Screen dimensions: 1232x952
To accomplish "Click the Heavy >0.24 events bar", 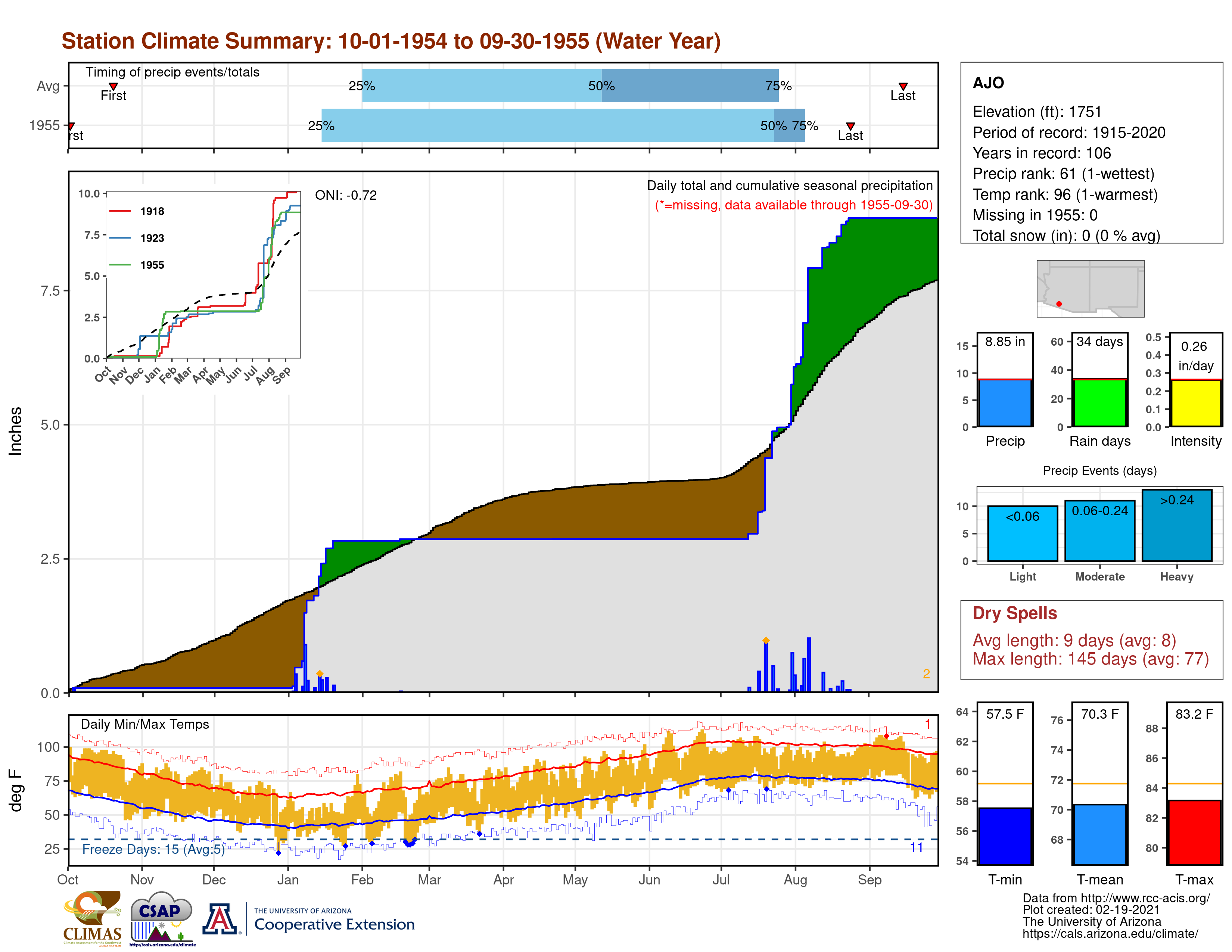I will tap(1177, 525).
